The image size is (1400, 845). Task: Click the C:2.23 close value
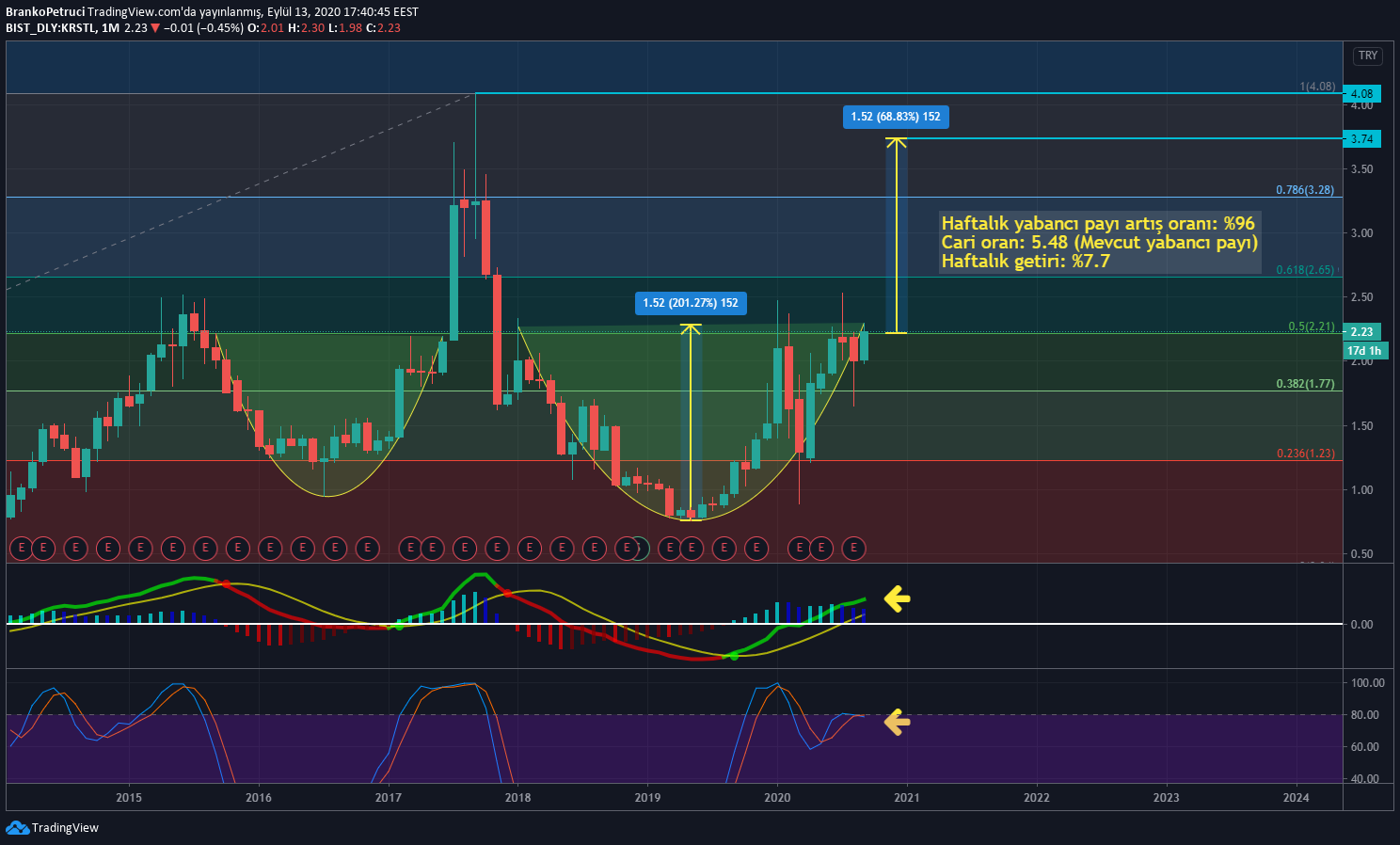[384, 28]
